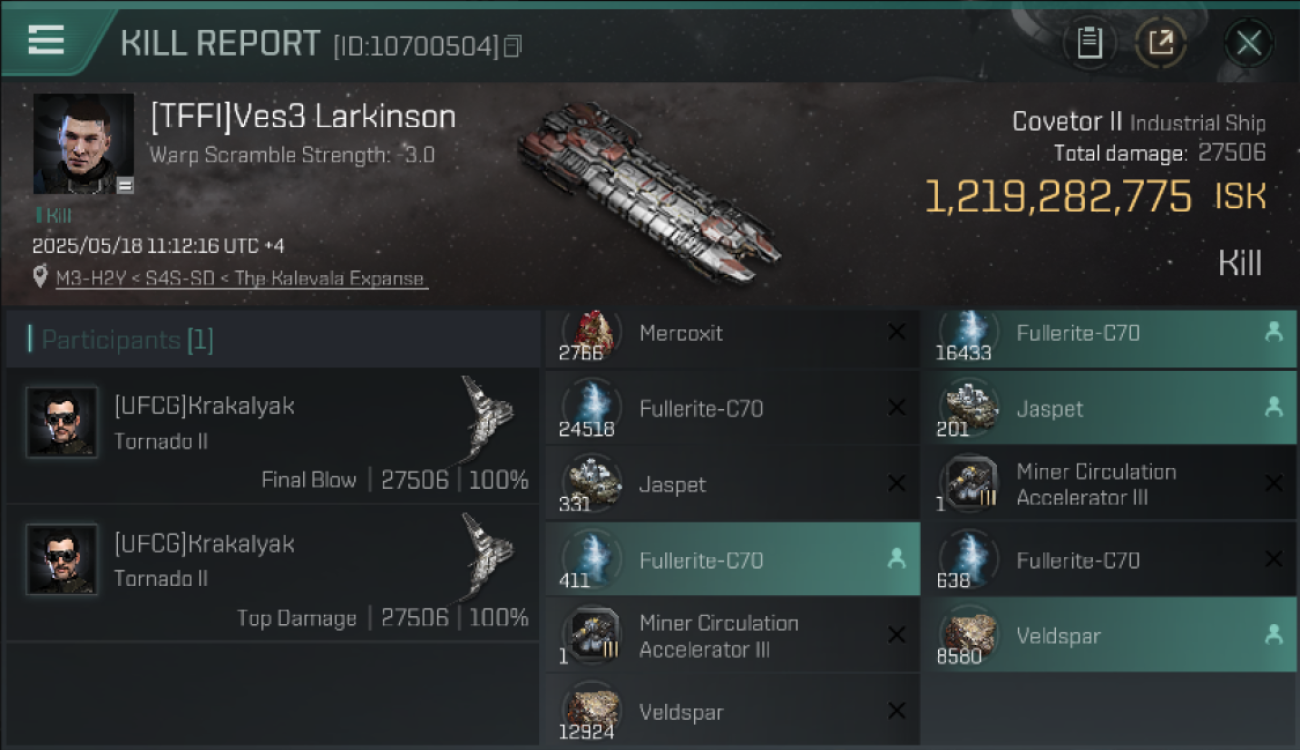Screen dimensions: 1300x750
Task: Click the X on Jaspet 331 row
Action: tap(896, 483)
